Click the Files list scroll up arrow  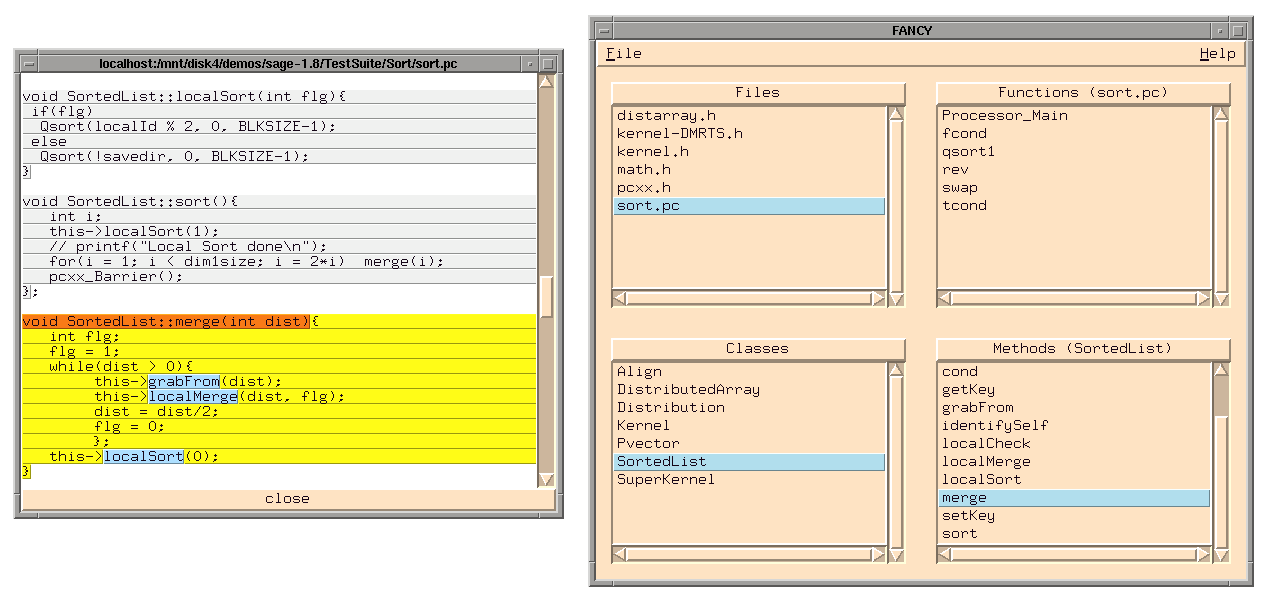tap(896, 113)
